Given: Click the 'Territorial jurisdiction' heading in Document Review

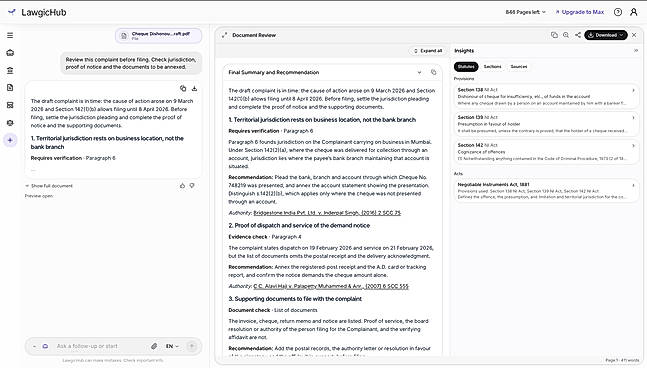Looking at the screenshot, I should tap(322, 120).
